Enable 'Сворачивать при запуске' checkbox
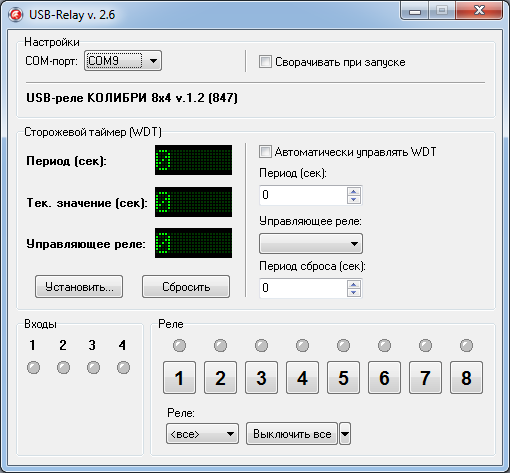This screenshot has height=473, width=510. [x=265, y=62]
